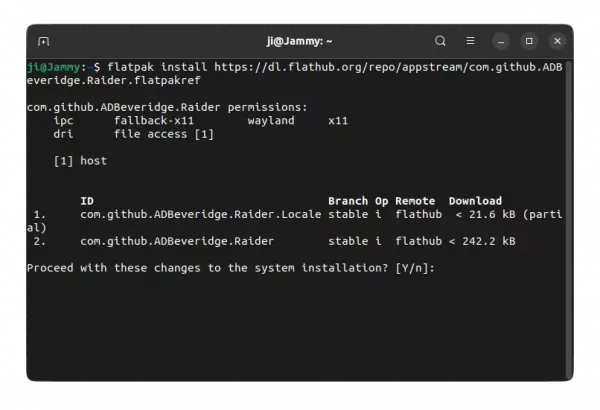Click the '[Y/n]:' confirmation prompt
Screen dimensions: 600x410
[415, 268]
